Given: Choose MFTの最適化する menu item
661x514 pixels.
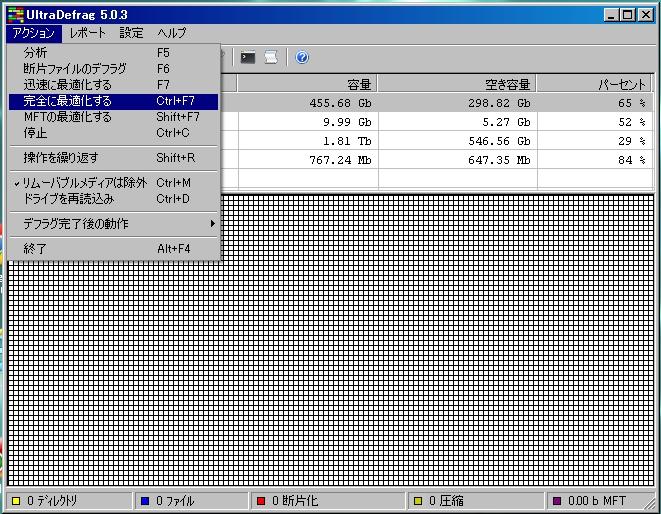Looking at the screenshot, I should point(113,117).
